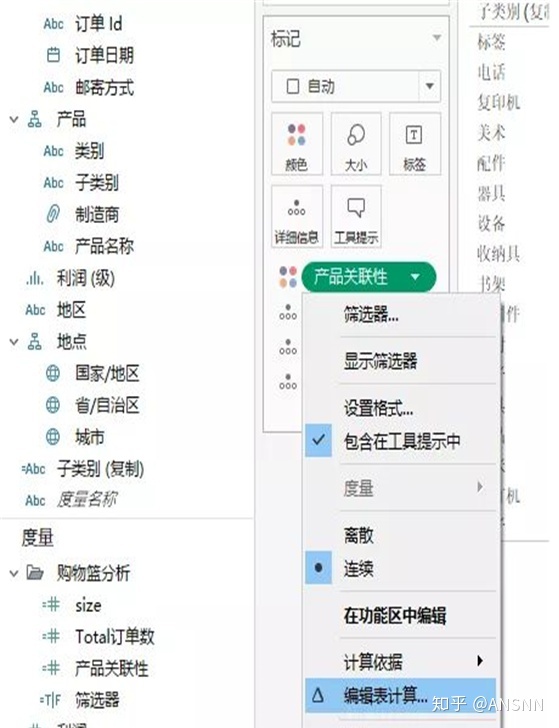Click the globe icon beside 城市
The image size is (559, 728).
click(x=53, y=436)
